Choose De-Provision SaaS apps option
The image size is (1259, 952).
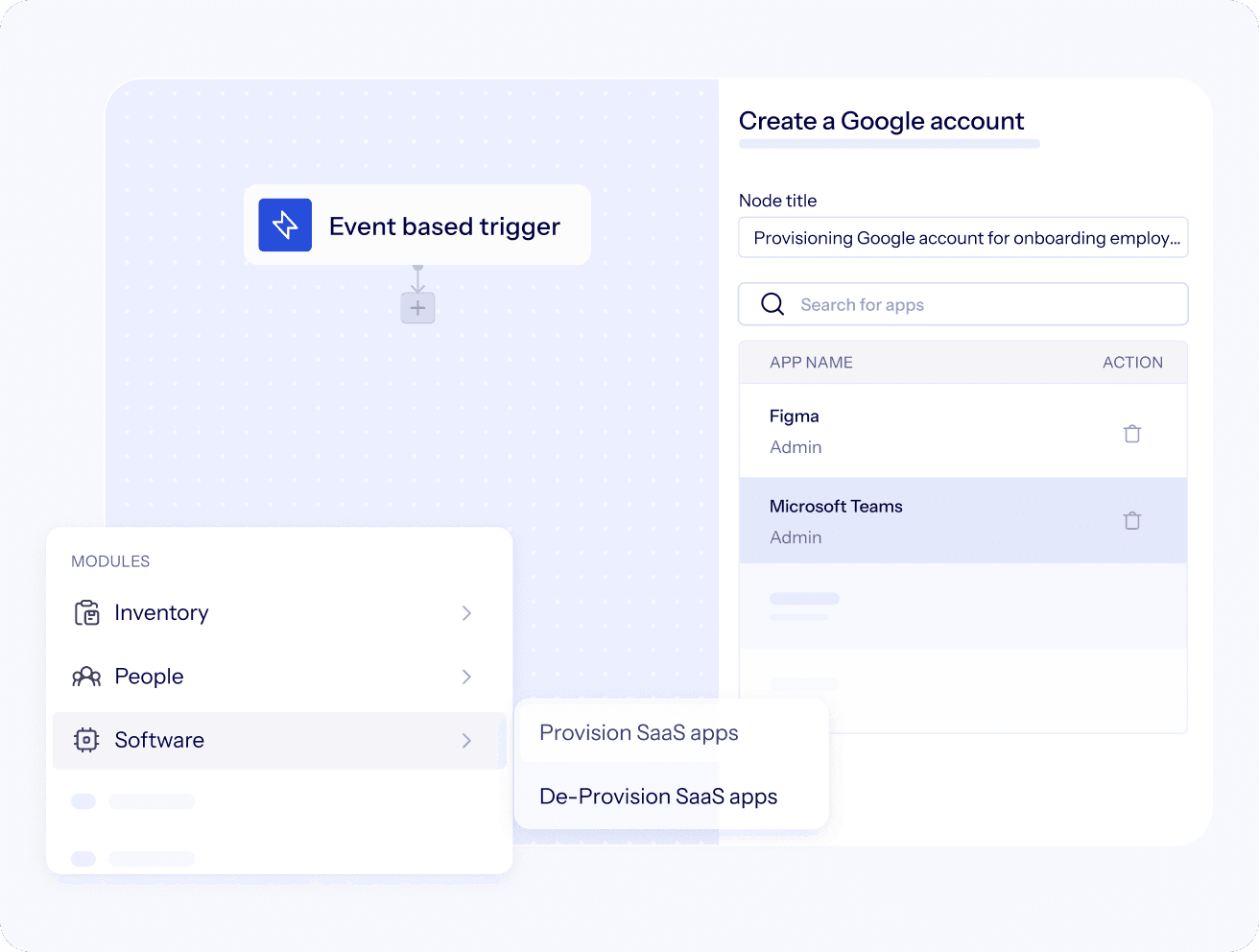click(x=658, y=797)
